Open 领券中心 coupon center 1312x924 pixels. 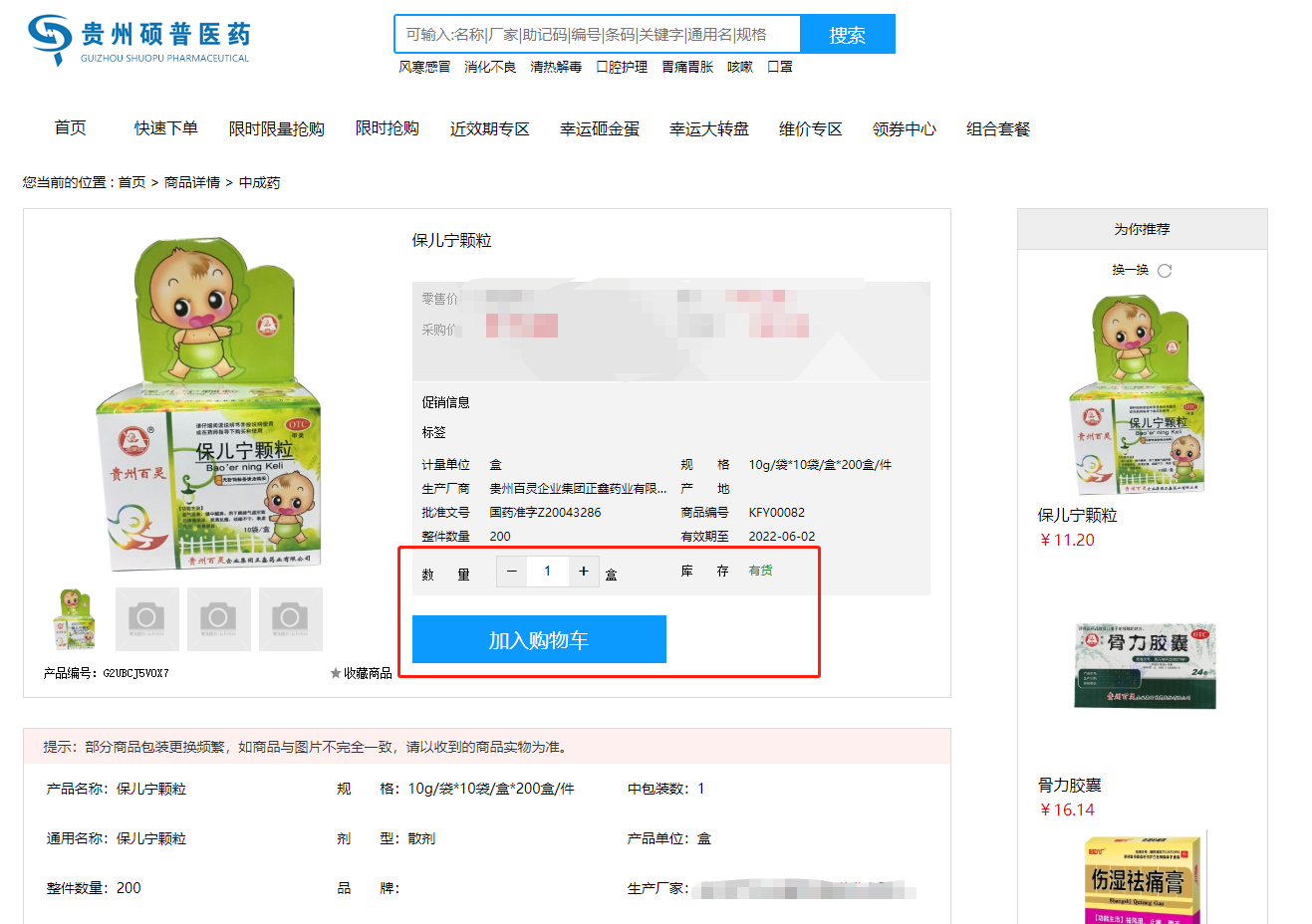coord(905,129)
